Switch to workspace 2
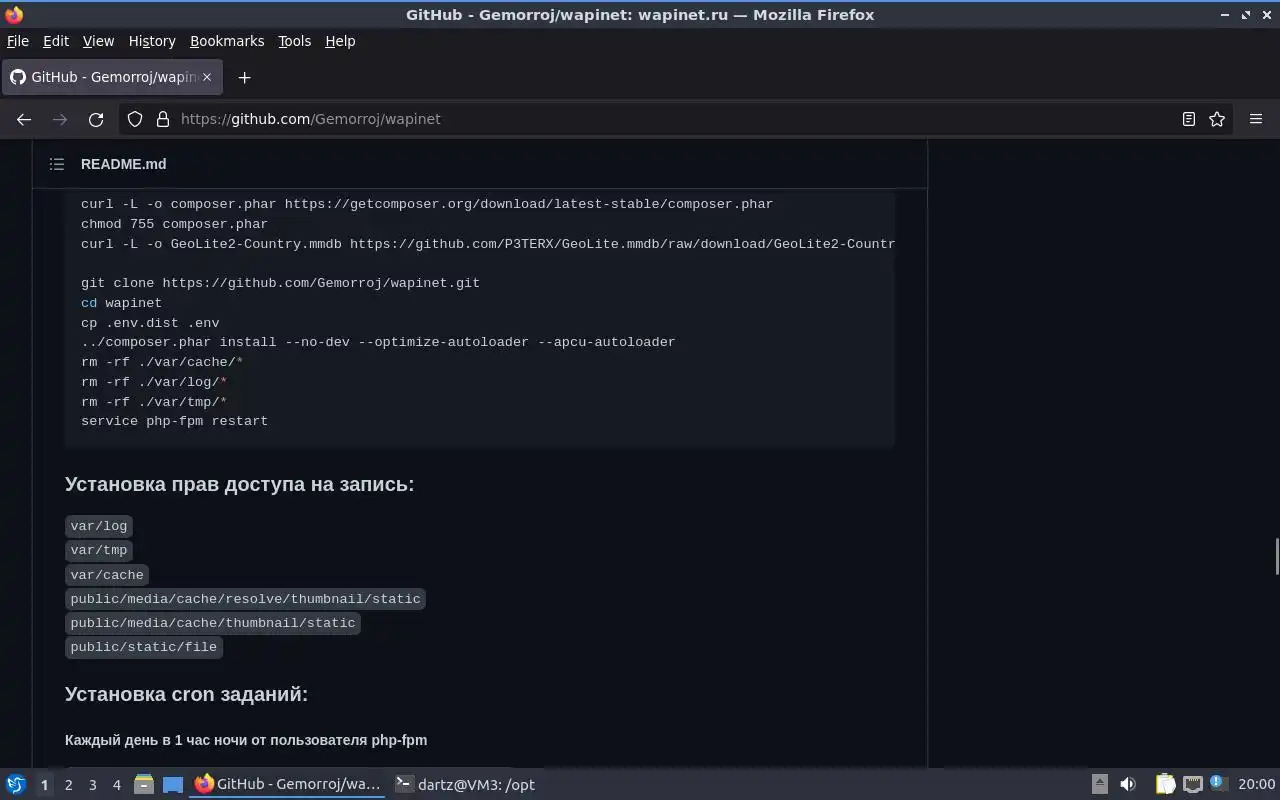1280x800 pixels. (68, 785)
